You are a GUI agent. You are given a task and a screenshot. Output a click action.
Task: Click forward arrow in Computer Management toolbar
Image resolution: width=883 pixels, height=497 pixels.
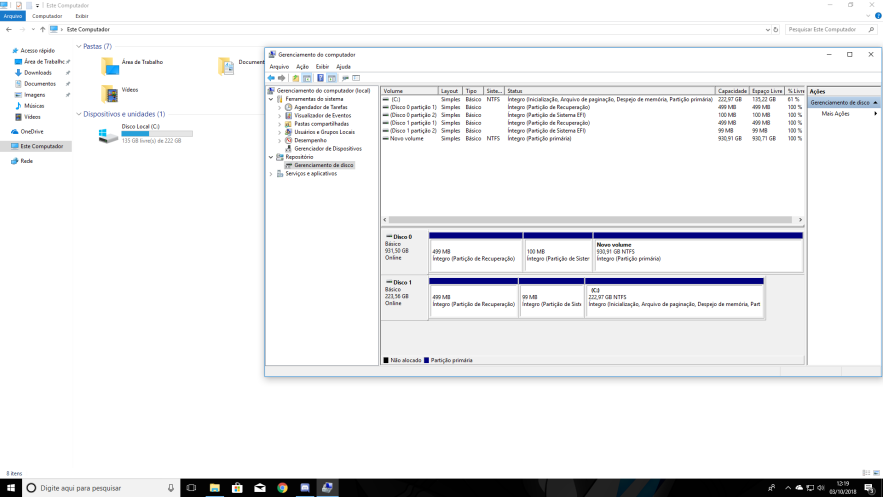click(x=282, y=78)
